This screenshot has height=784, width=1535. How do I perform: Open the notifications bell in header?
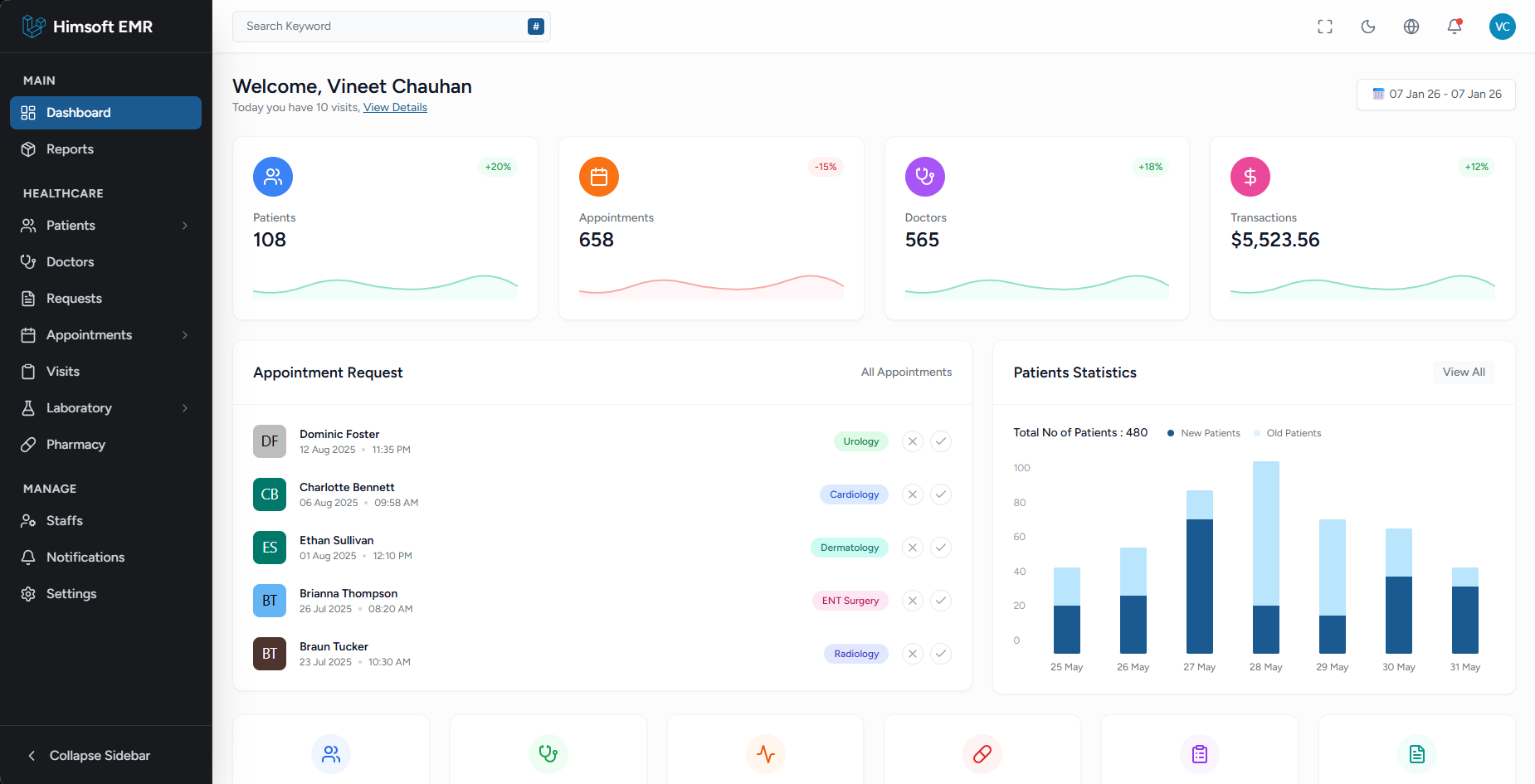(x=1455, y=27)
